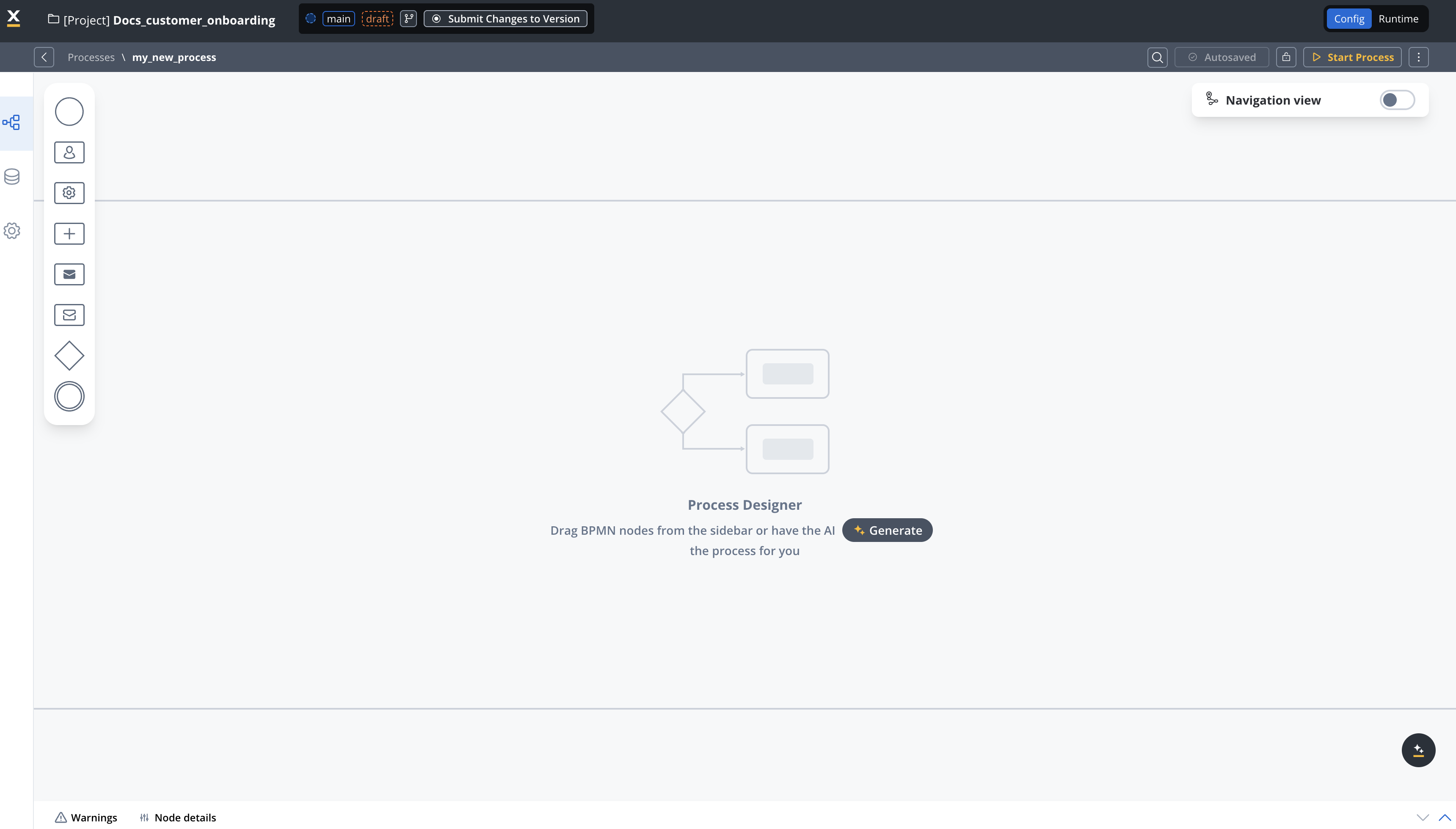Select the Start Event circle node
Viewport: 1456px width, 829px height.
coord(69,112)
